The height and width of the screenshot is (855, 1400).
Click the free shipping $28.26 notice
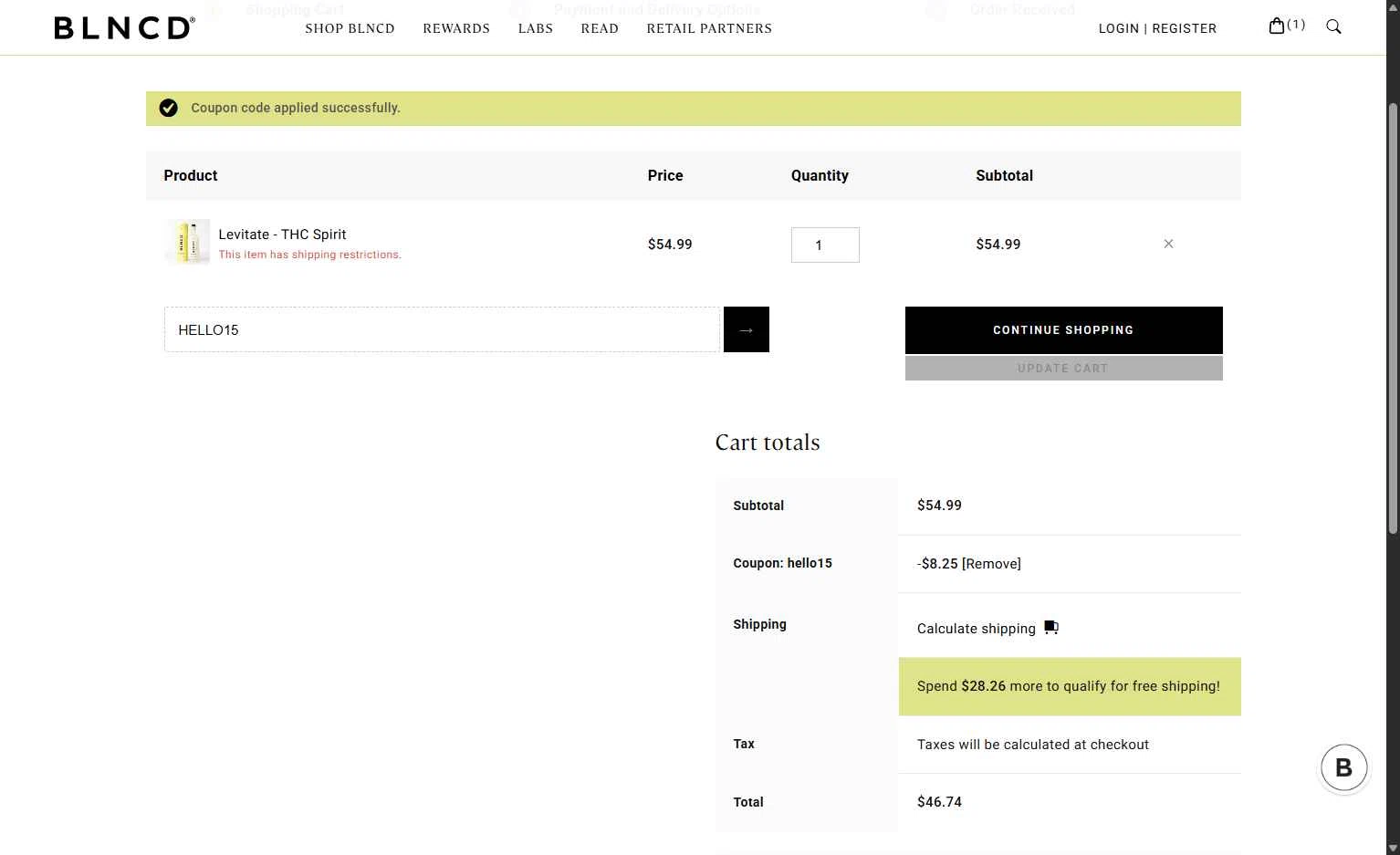pos(1070,686)
